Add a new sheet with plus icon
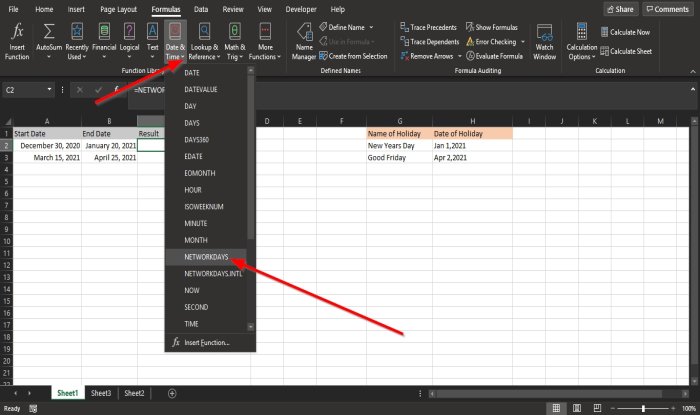This screenshot has height=415, width=700. coord(172,394)
